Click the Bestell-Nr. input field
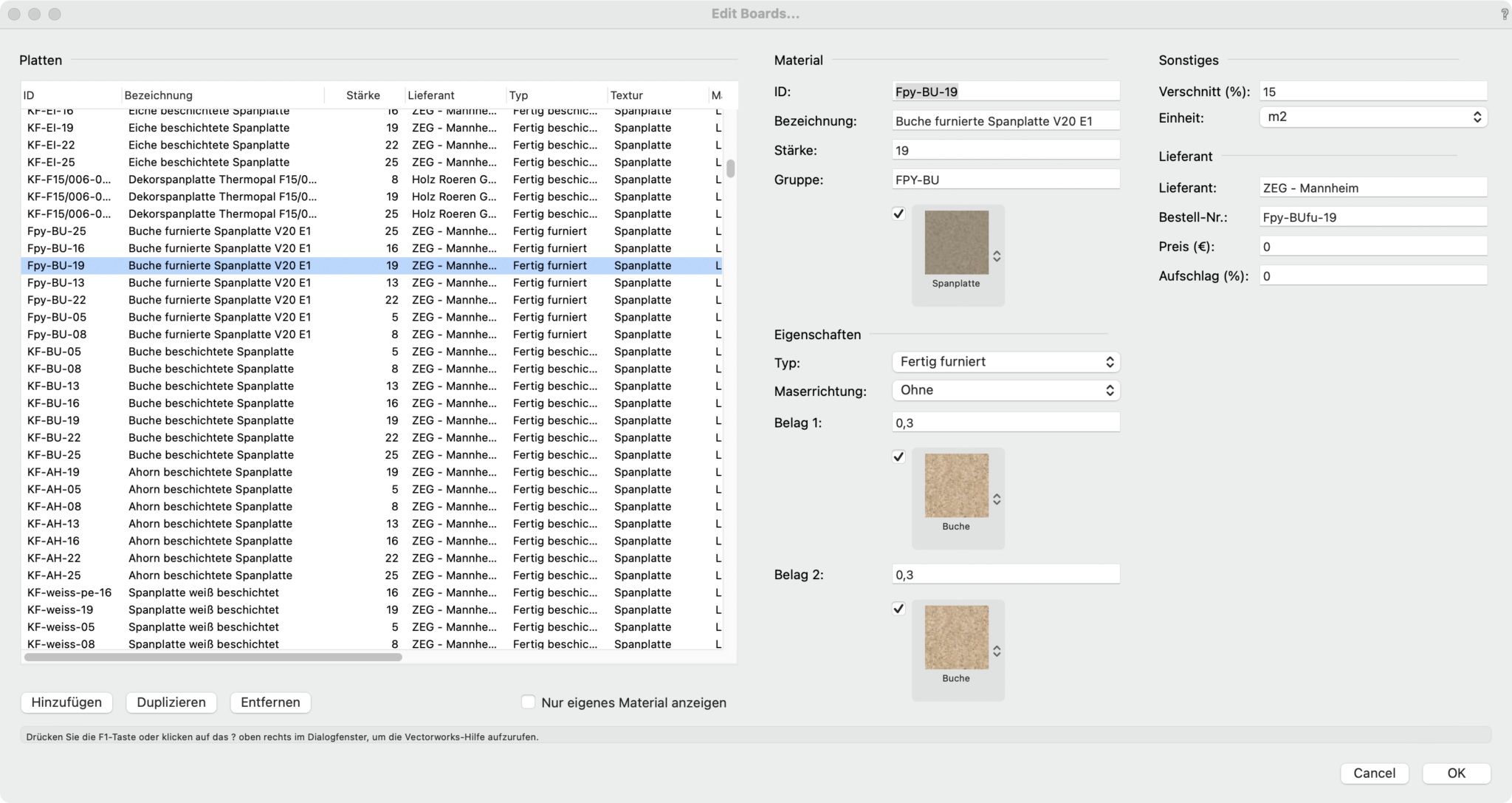The image size is (1512, 803). coord(1372,217)
